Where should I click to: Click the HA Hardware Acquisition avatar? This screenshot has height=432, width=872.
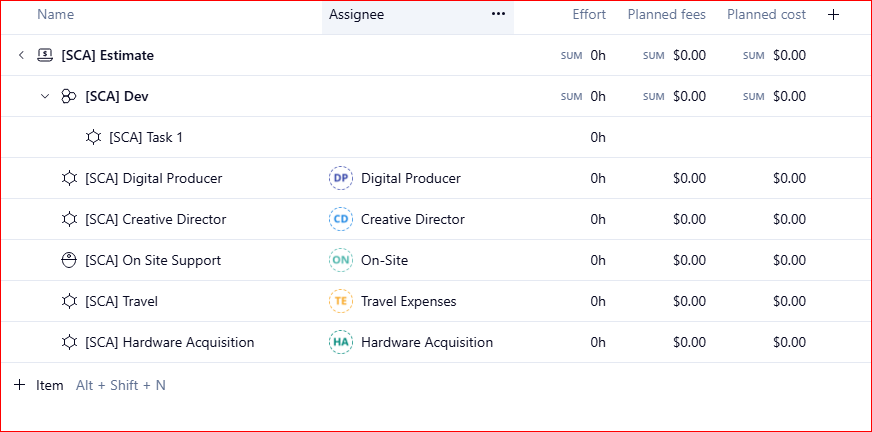coord(341,342)
